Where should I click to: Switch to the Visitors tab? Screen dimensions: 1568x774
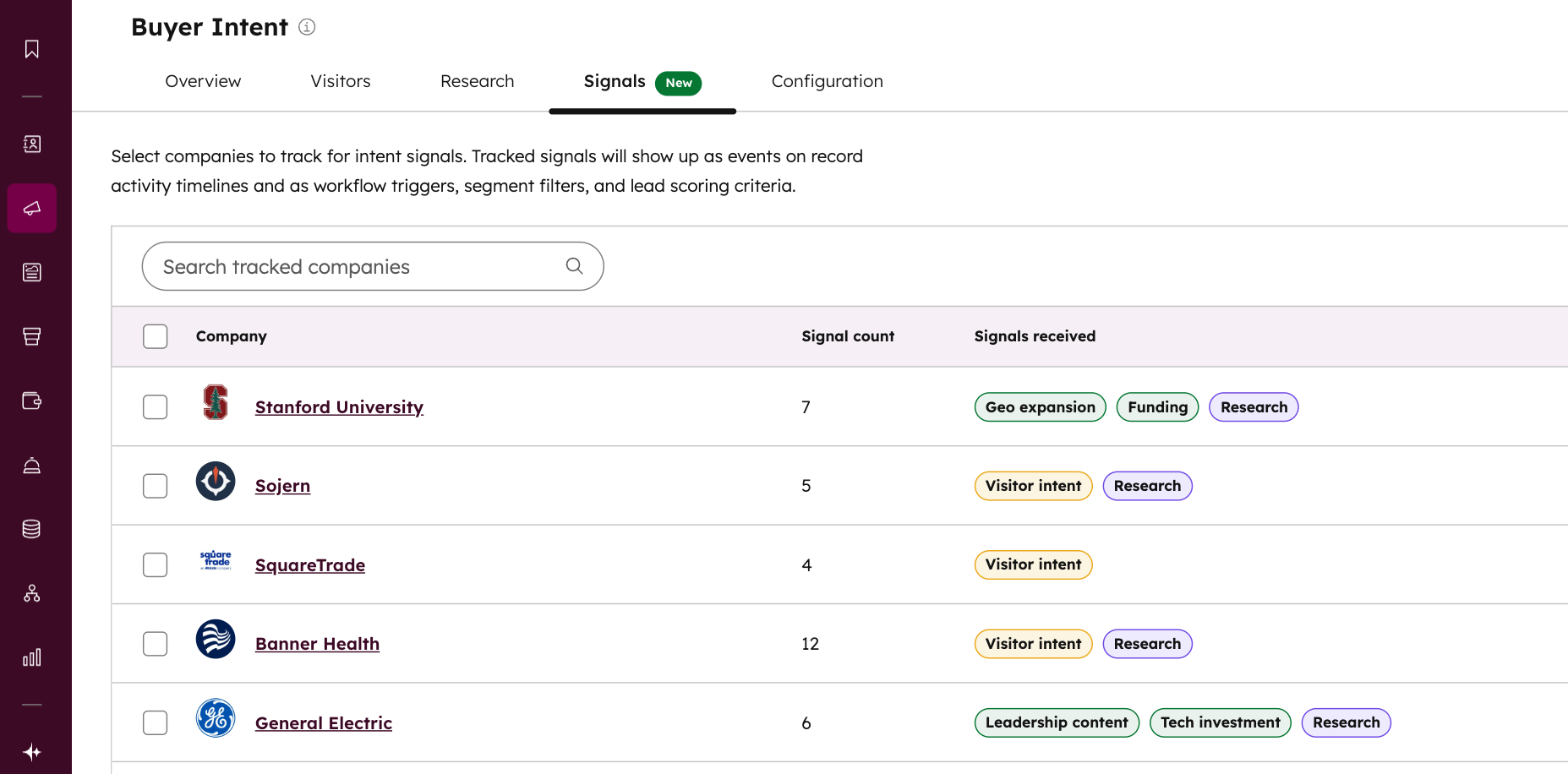340,81
